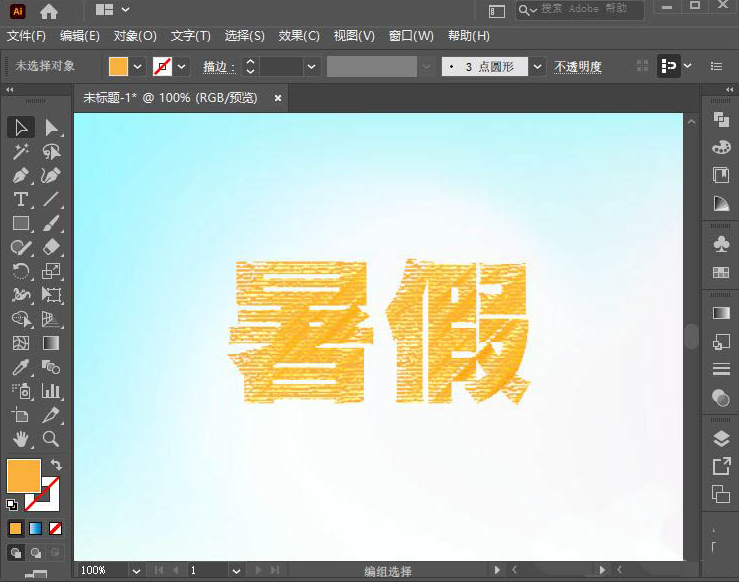Open the Symbols panel club icon
This screenshot has width=739, height=582.
[721, 244]
